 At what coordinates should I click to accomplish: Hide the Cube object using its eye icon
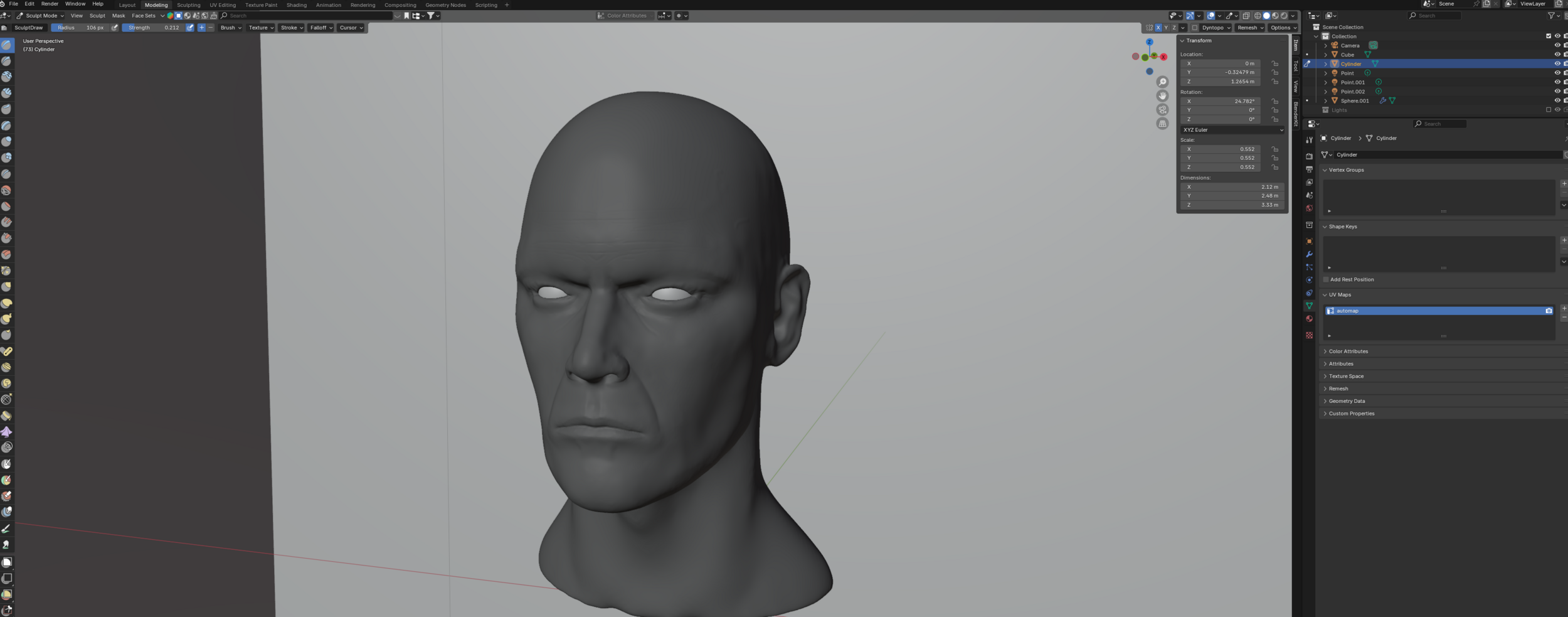pyautogui.click(x=1557, y=55)
